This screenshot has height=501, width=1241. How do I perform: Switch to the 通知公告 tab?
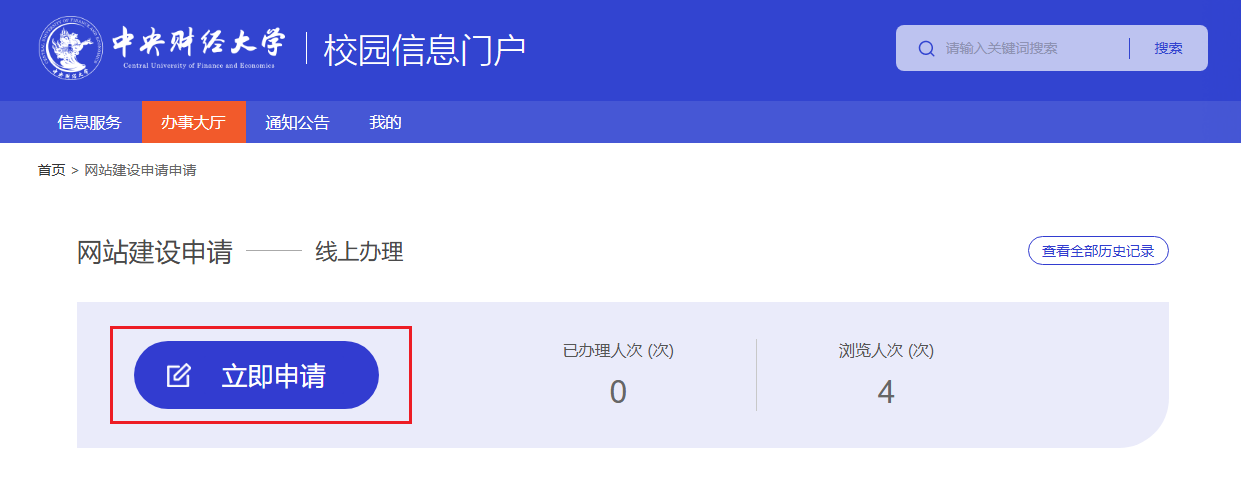pos(297,122)
